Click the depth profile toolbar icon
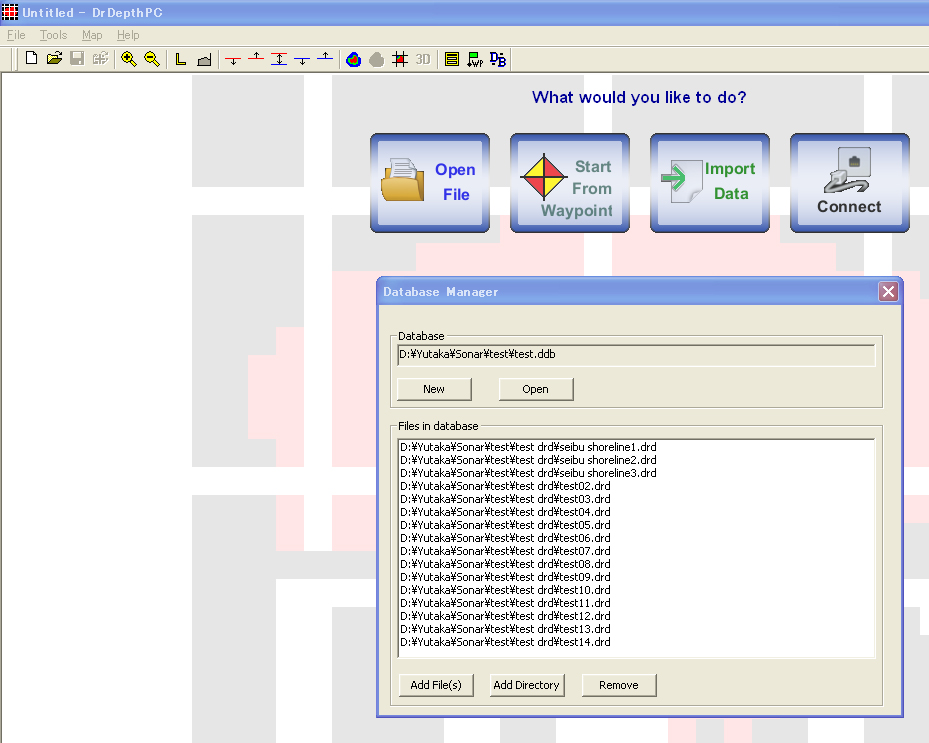This screenshot has width=929, height=743. click(x=204, y=59)
